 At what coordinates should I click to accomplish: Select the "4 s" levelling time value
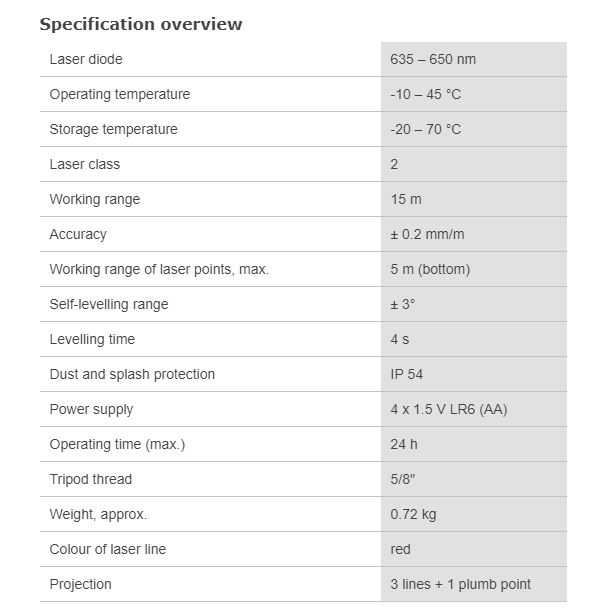pos(400,339)
